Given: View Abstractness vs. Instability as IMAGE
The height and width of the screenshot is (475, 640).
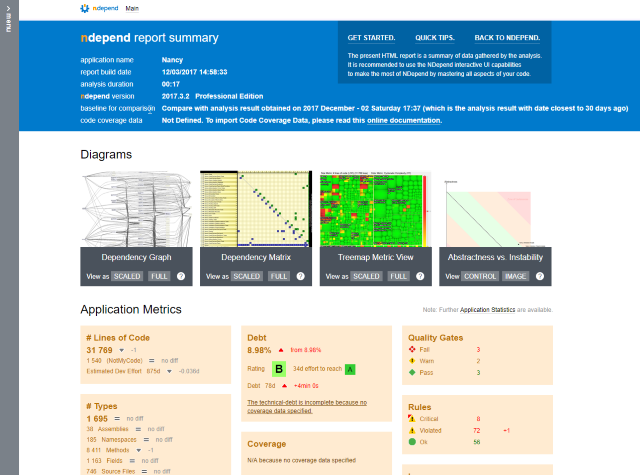Looking at the screenshot, I should (x=516, y=276).
